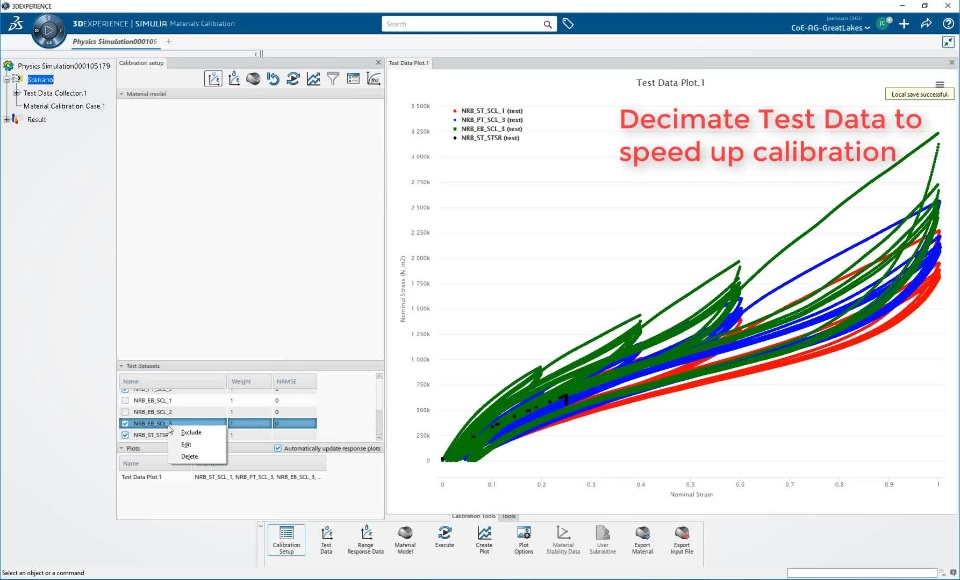The image size is (960, 580).
Task: Click the plus Add icon in top bar
Action: click(x=904, y=24)
